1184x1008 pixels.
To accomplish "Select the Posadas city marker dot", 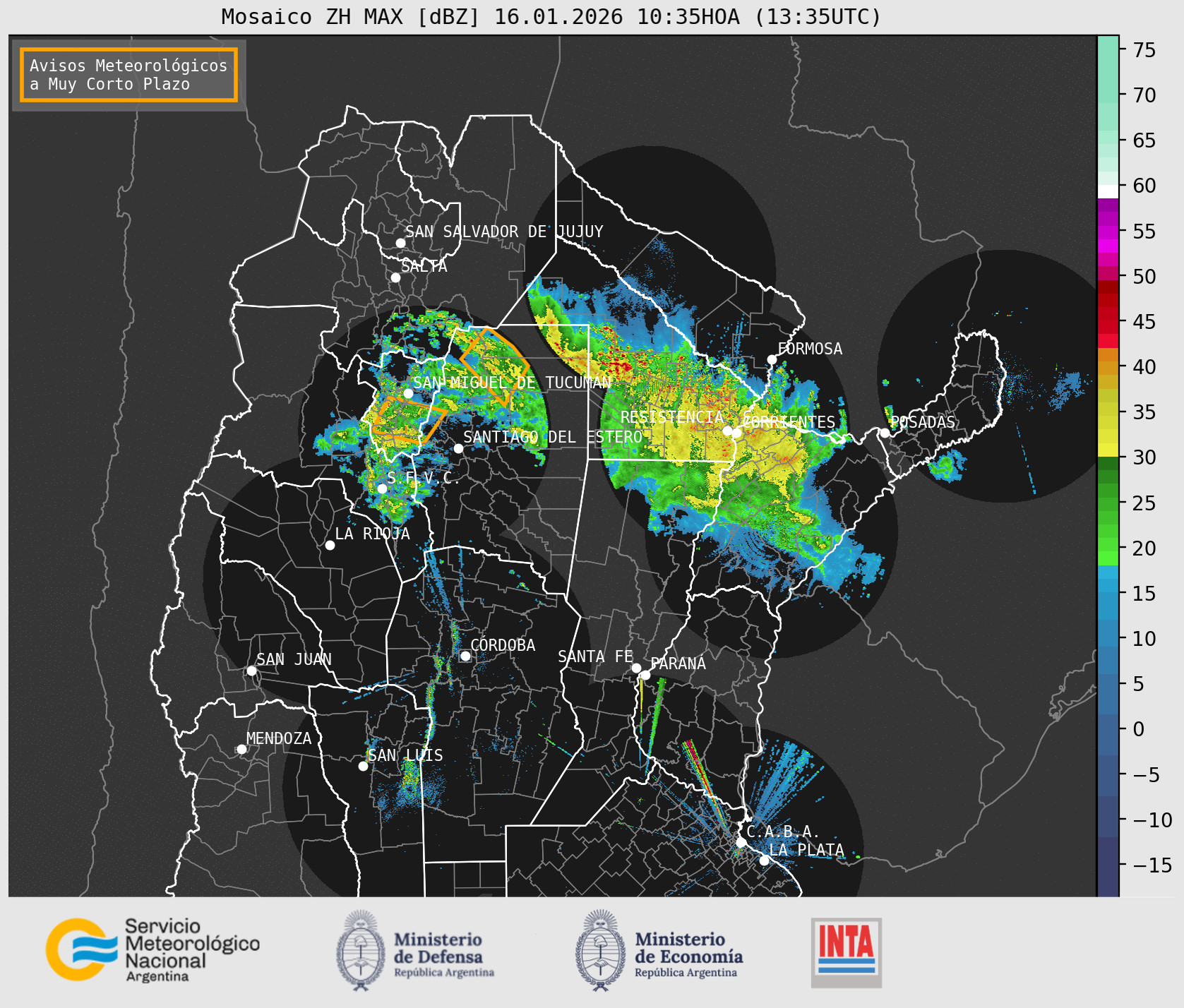I will coord(885,433).
